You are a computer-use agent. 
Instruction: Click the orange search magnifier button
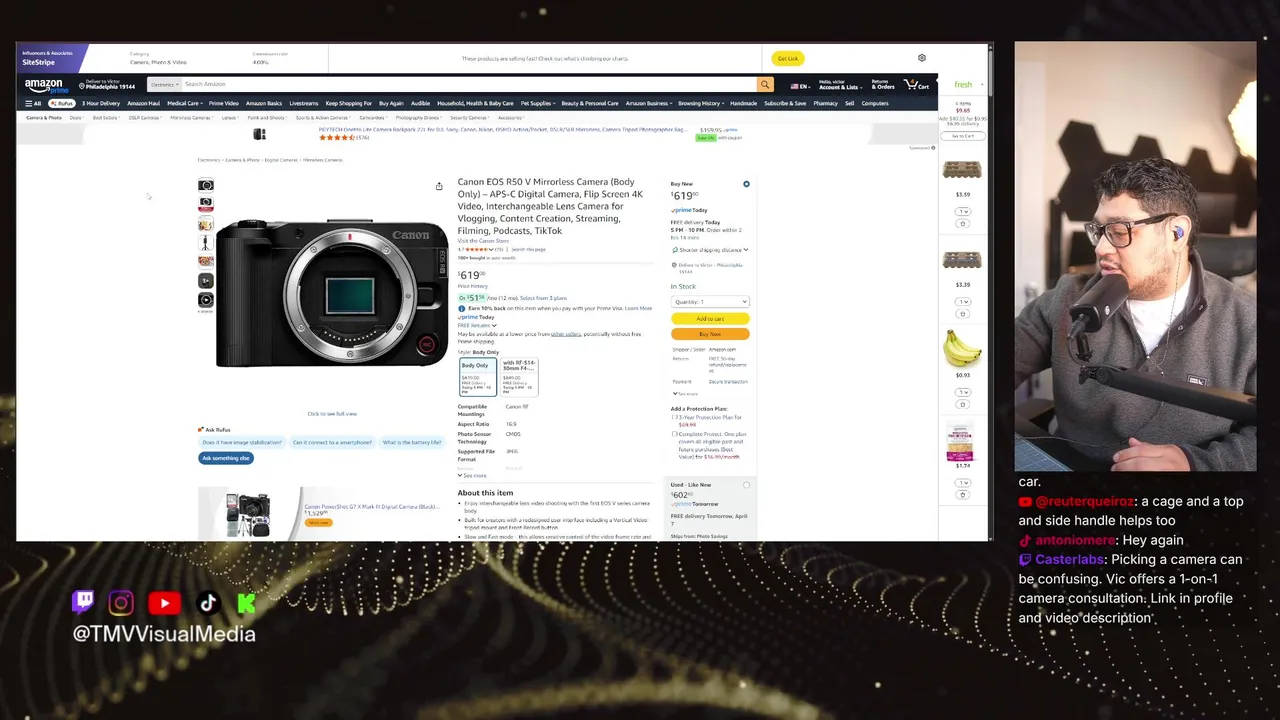[x=765, y=85]
